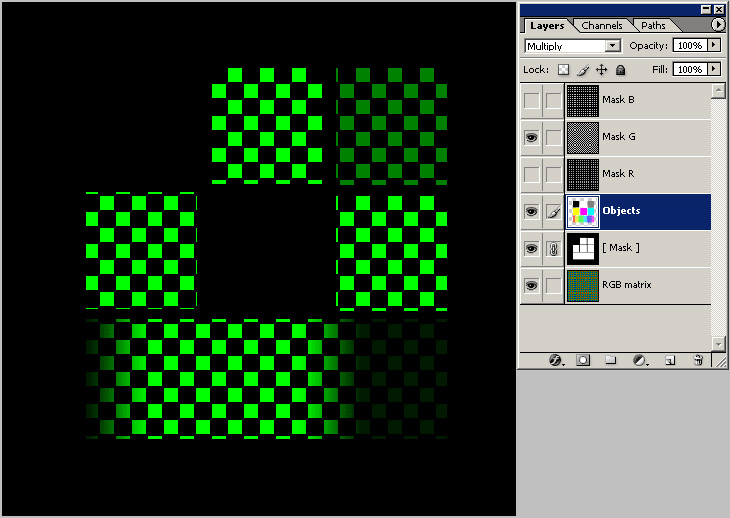Open the Layers palette flyout menu arrow
This screenshot has height=518, width=730.
718,25
